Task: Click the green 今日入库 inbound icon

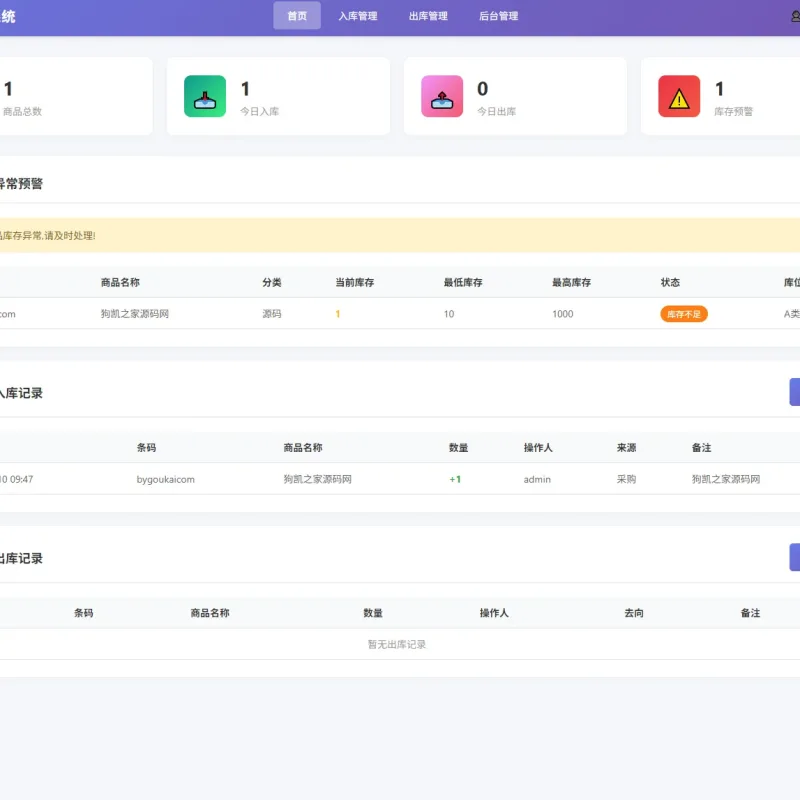Action: pos(205,96)
